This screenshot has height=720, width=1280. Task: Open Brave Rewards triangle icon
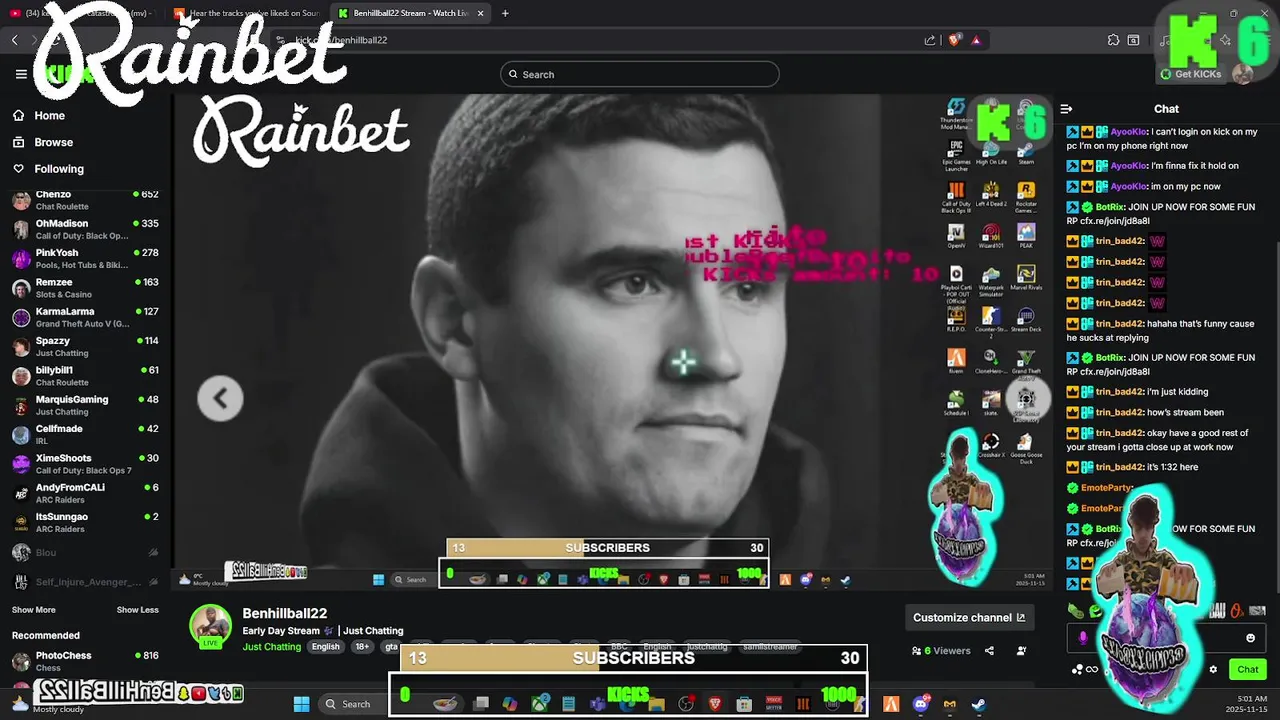976,40
